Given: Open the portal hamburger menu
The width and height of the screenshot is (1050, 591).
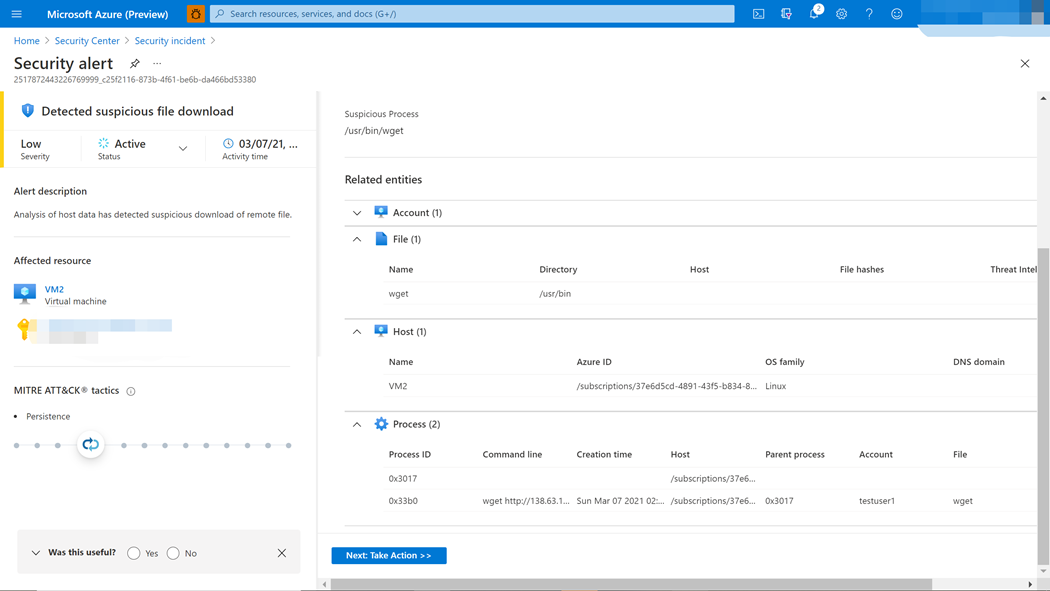Looking at the screenshot, I should (17, 14).
